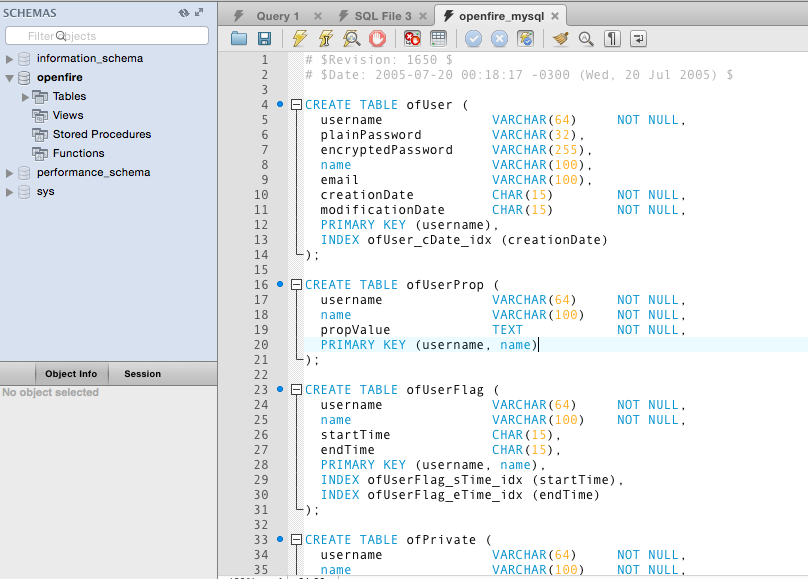Viewport: 808px width, 579px height.
Task: Click 'propValue' column on line 19
Action: point(355,330)
